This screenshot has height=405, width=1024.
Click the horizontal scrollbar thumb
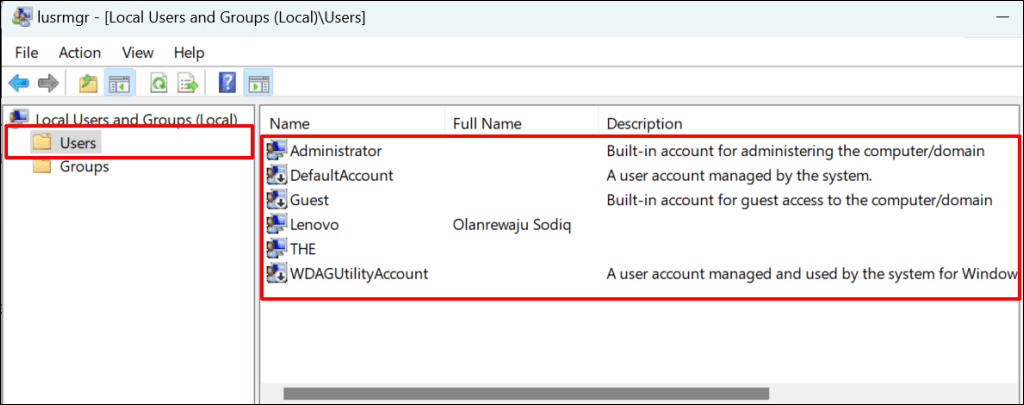pyautogui.click(x=525, y=394)
